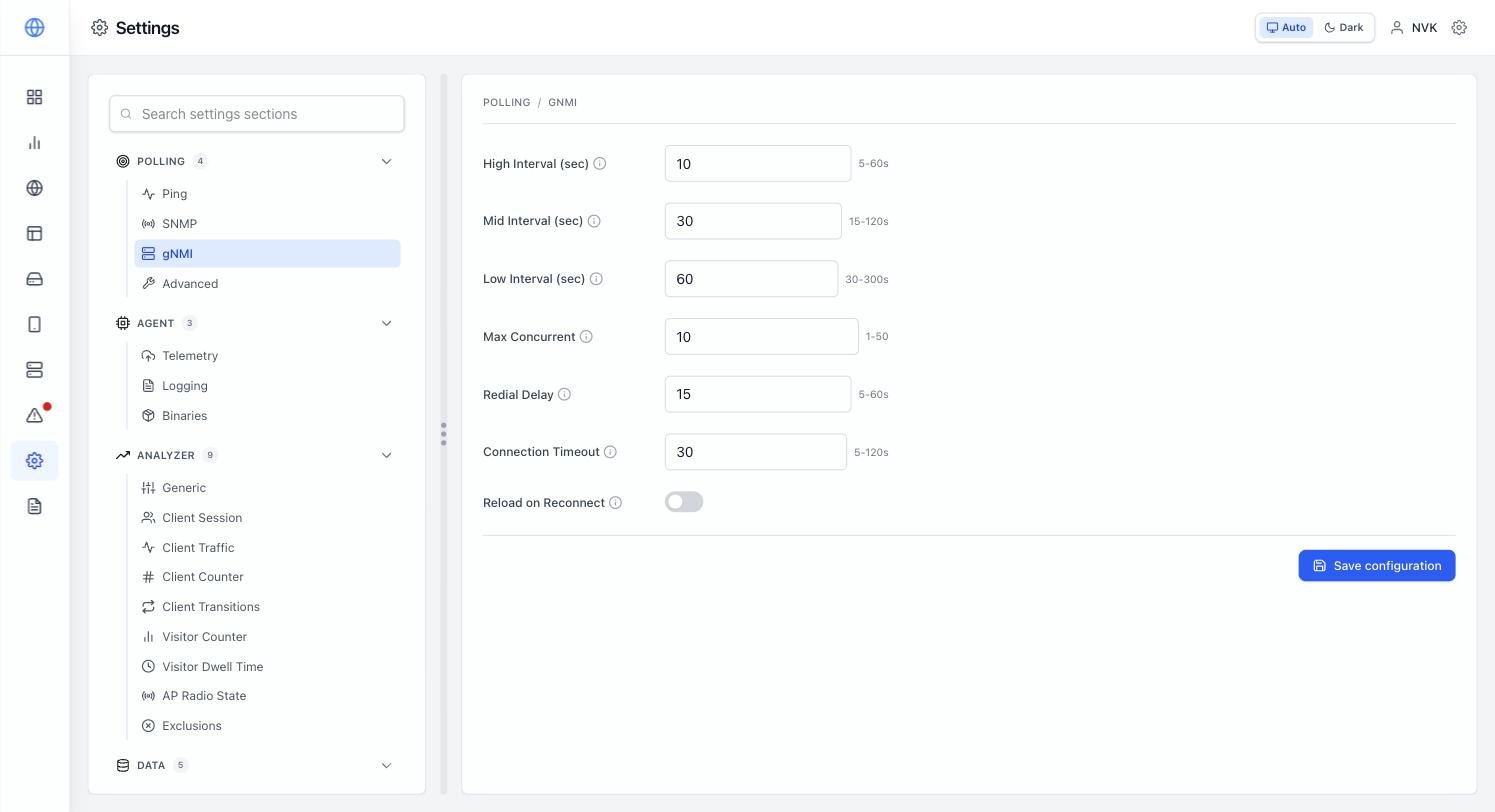This screenshot has height=812, width=1495.
Task: Select the gNMI settings item
Action: point(267,254)
